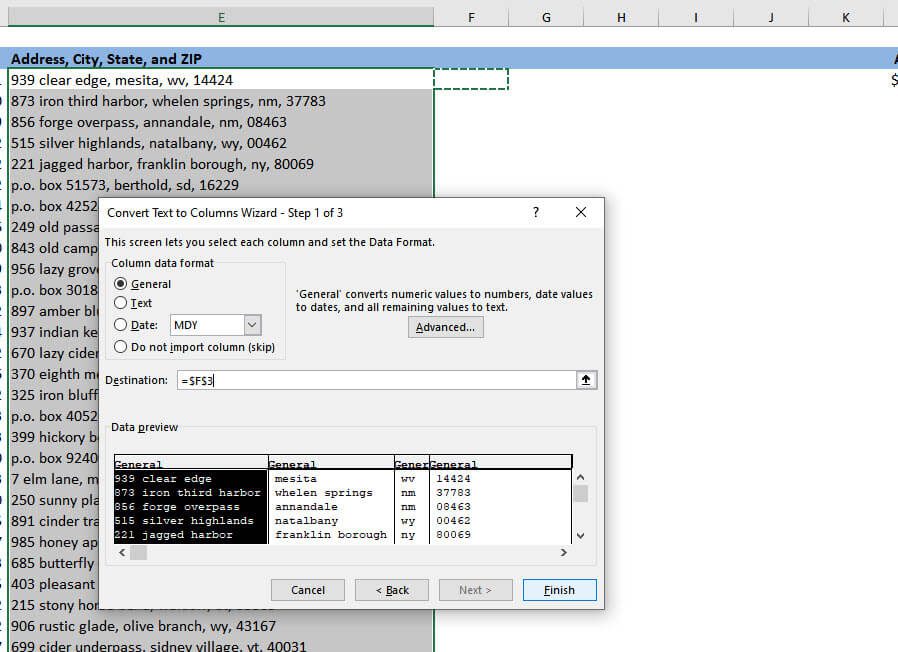Open the Advanced options dialog
This screenshot has width=898, height=652.
444,326
